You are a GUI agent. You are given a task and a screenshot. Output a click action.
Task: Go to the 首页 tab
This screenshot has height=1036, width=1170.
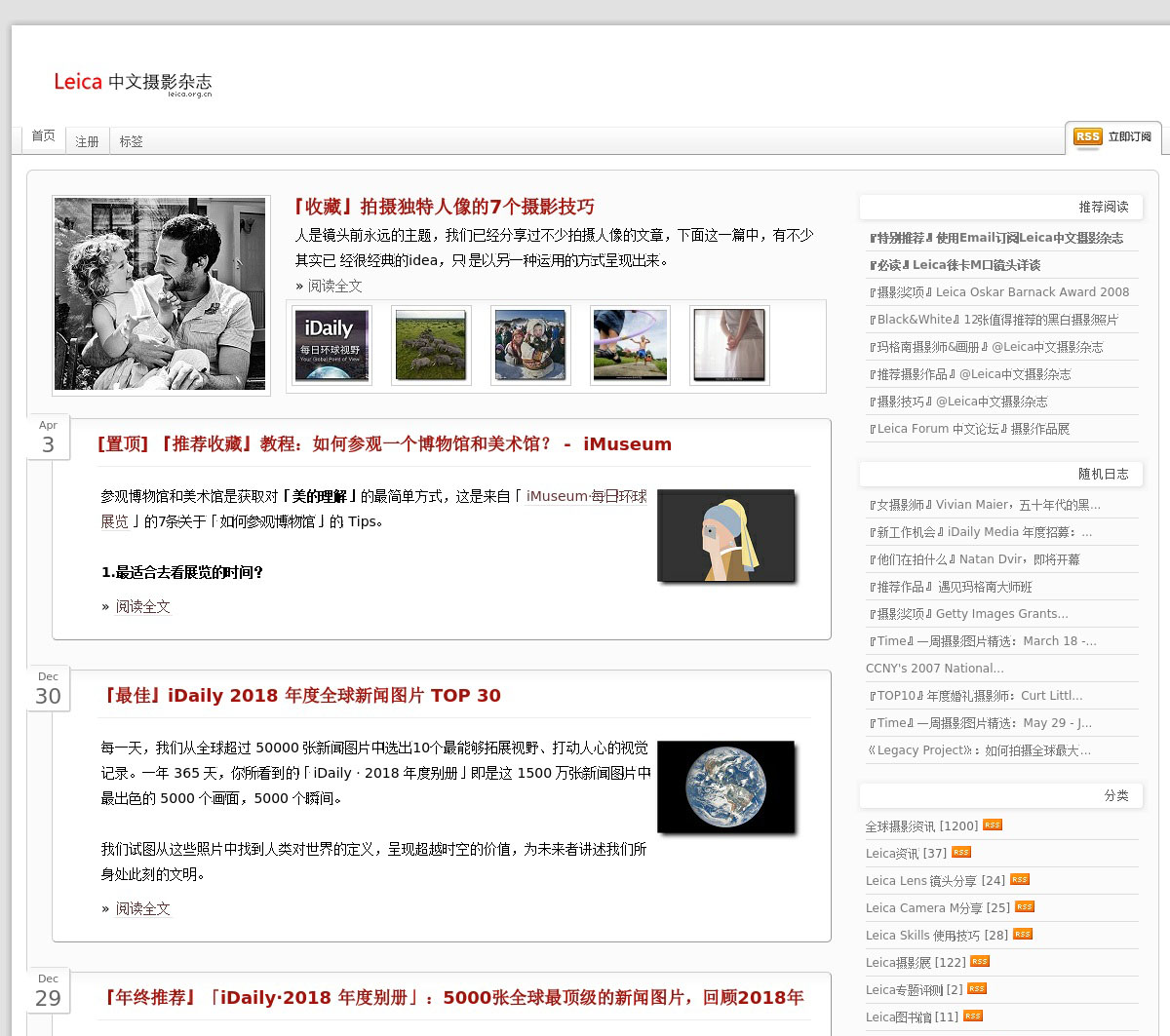click(x=43, y=136)
